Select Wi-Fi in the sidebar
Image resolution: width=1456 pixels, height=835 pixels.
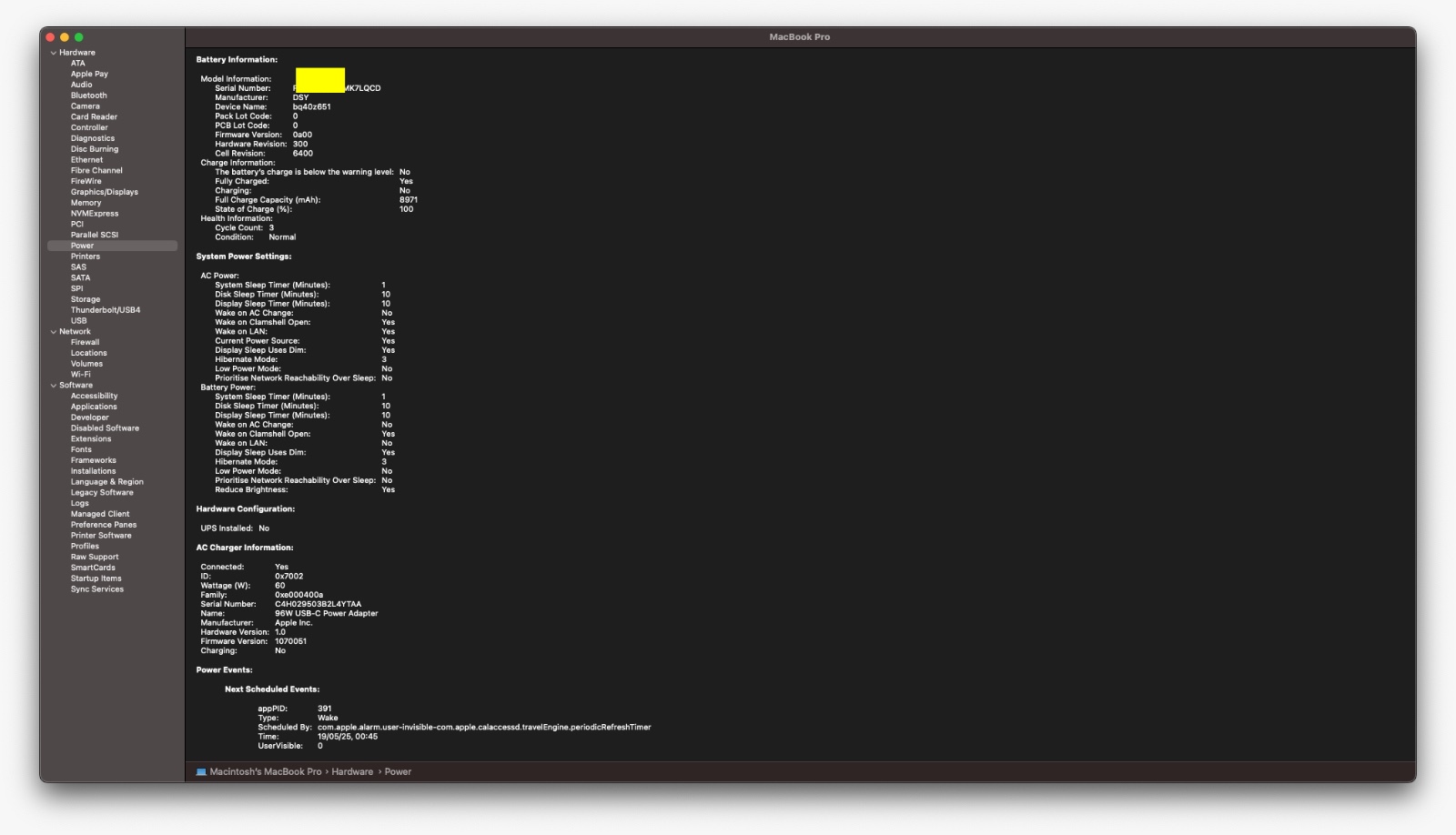[x=81, y=375]
